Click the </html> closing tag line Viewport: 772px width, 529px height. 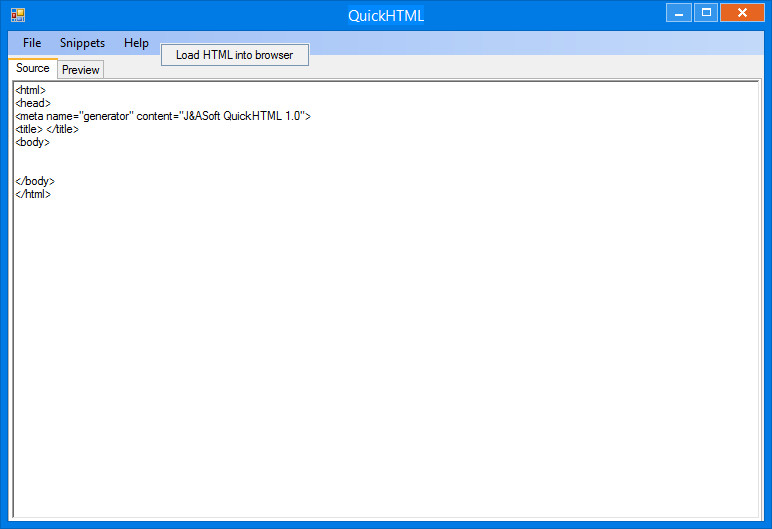click(x=33, y=194)
